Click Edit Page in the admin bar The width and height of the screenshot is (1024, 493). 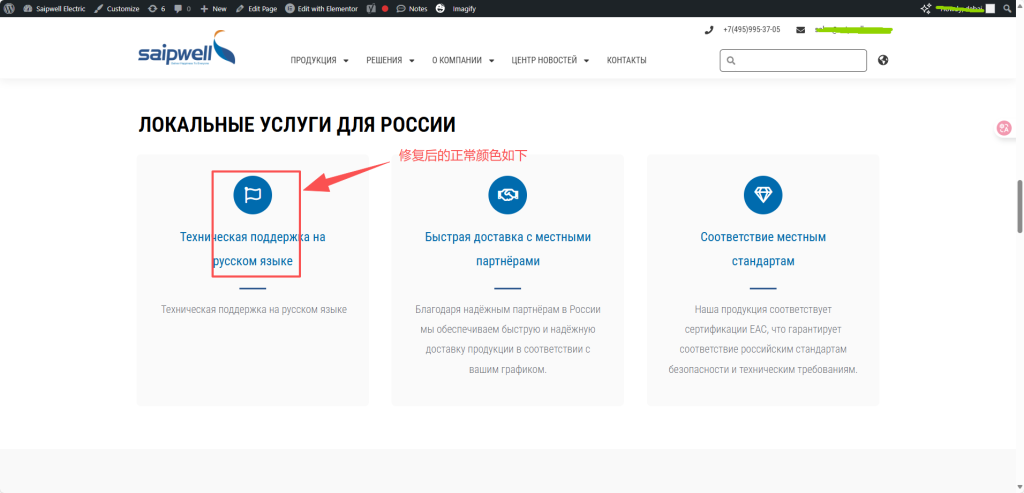[256, 8]
